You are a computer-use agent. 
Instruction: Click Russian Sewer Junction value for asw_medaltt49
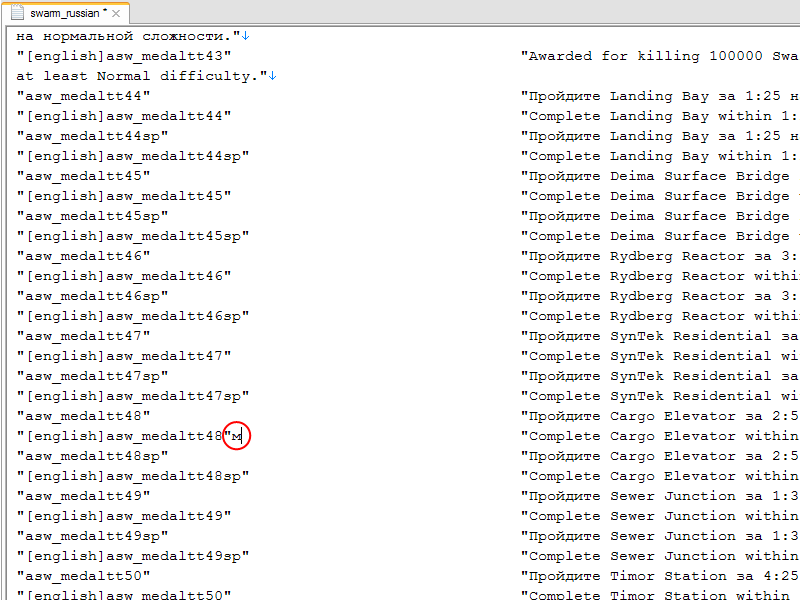click(660, 496)
